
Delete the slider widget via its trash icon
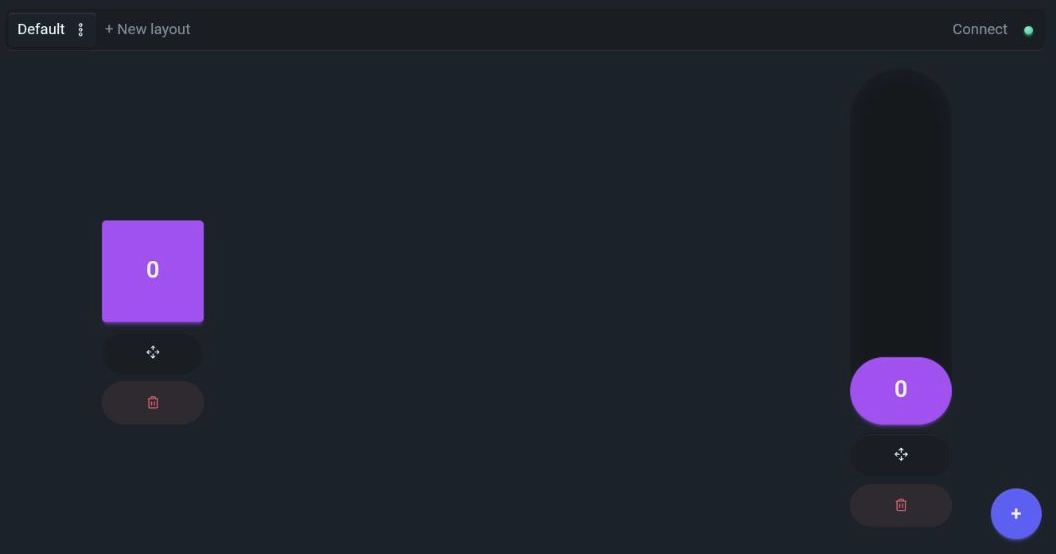[x=900, y=506]
